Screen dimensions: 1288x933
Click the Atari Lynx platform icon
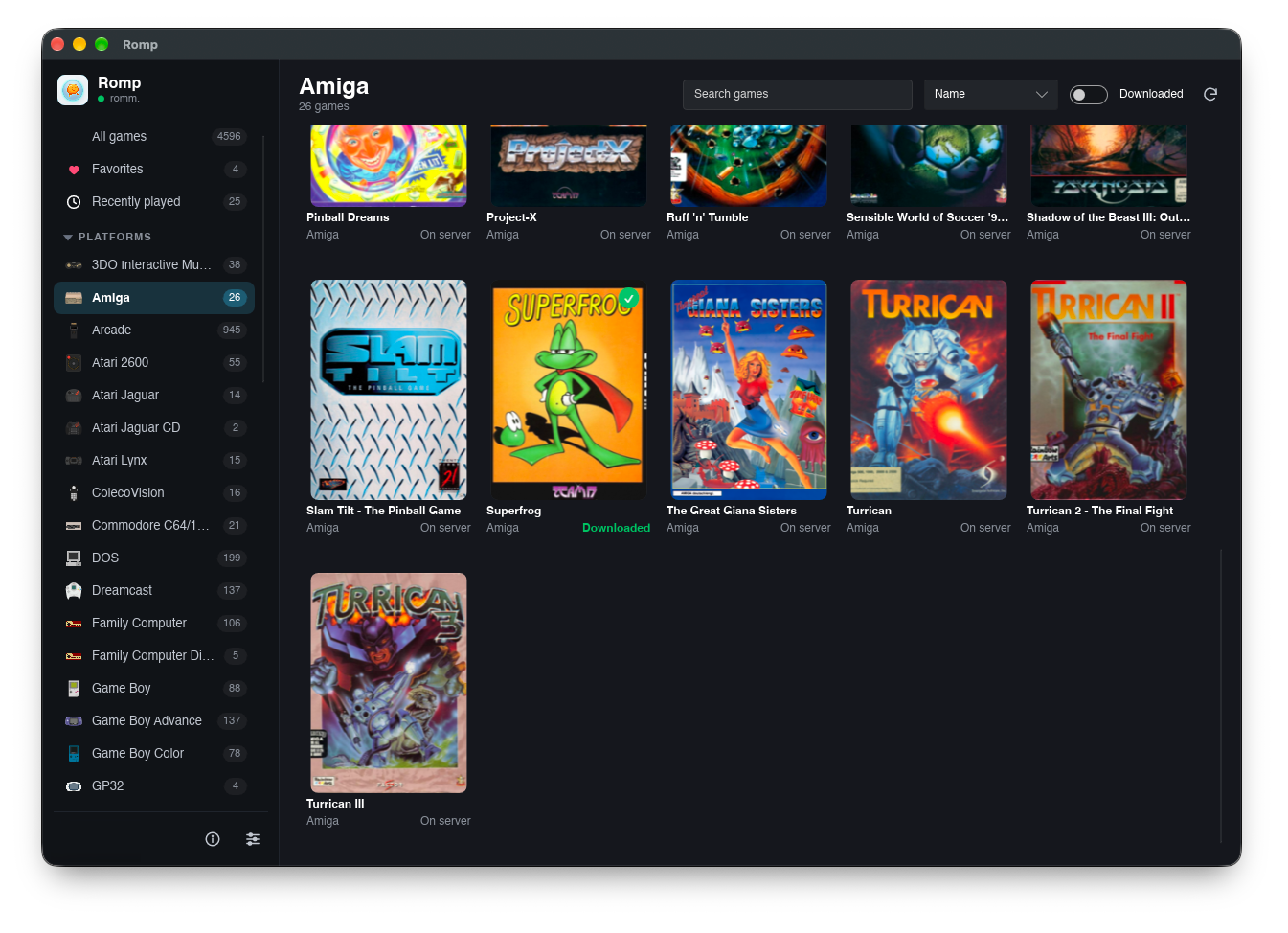coord(74,461)
